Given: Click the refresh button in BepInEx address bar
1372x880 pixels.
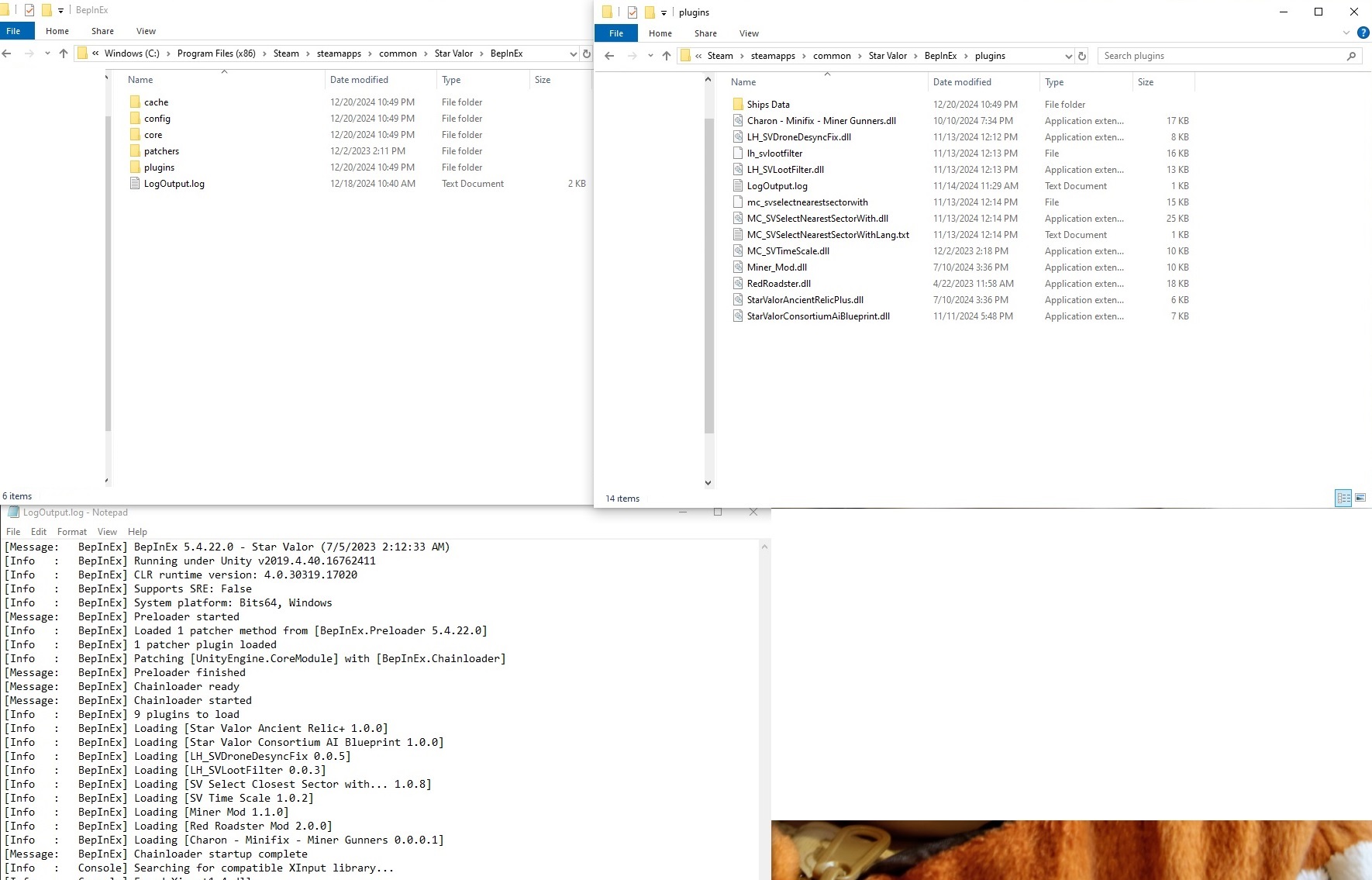Looking at the screenshot, I should 587,53.
